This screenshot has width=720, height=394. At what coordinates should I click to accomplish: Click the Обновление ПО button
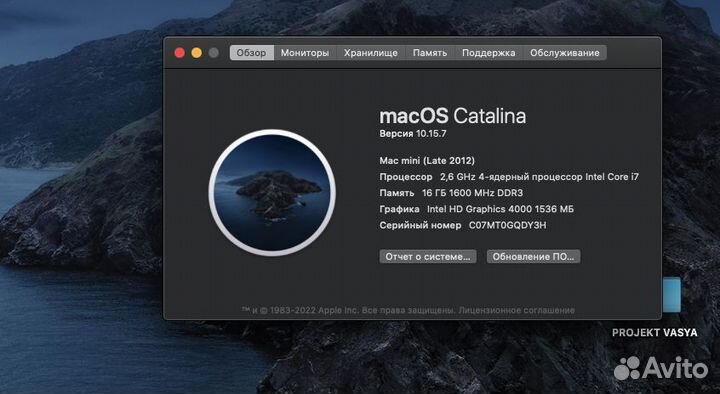[x=534, y=257]
